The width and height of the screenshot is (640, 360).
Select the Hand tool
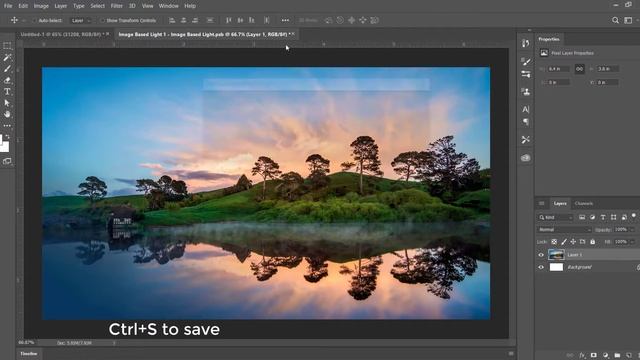[x=7, y=114]
